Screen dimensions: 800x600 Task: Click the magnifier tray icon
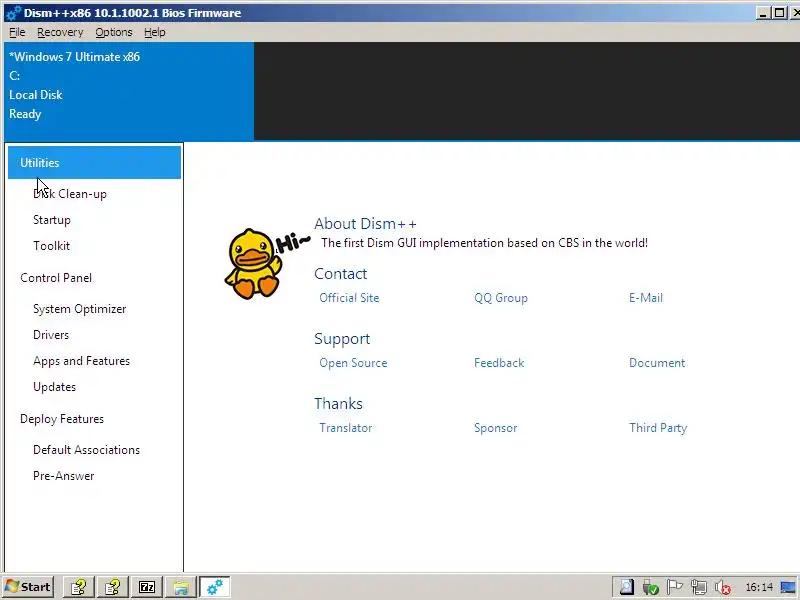point(627,587)
